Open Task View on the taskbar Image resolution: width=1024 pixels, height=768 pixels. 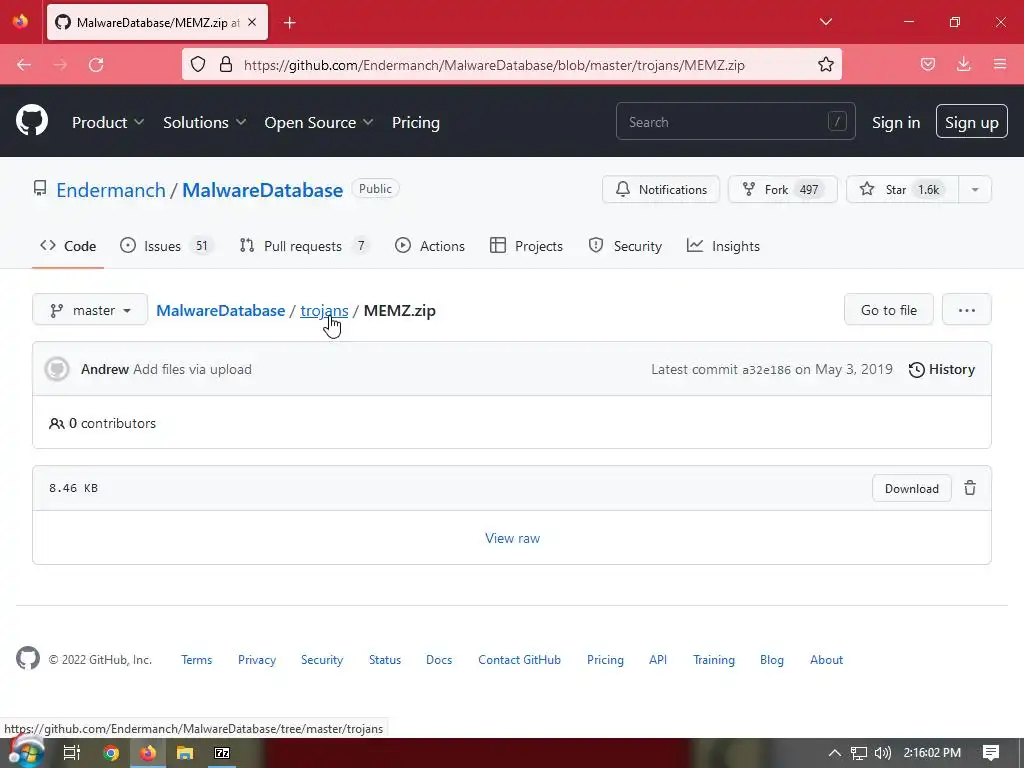click(x=71, y=753)
